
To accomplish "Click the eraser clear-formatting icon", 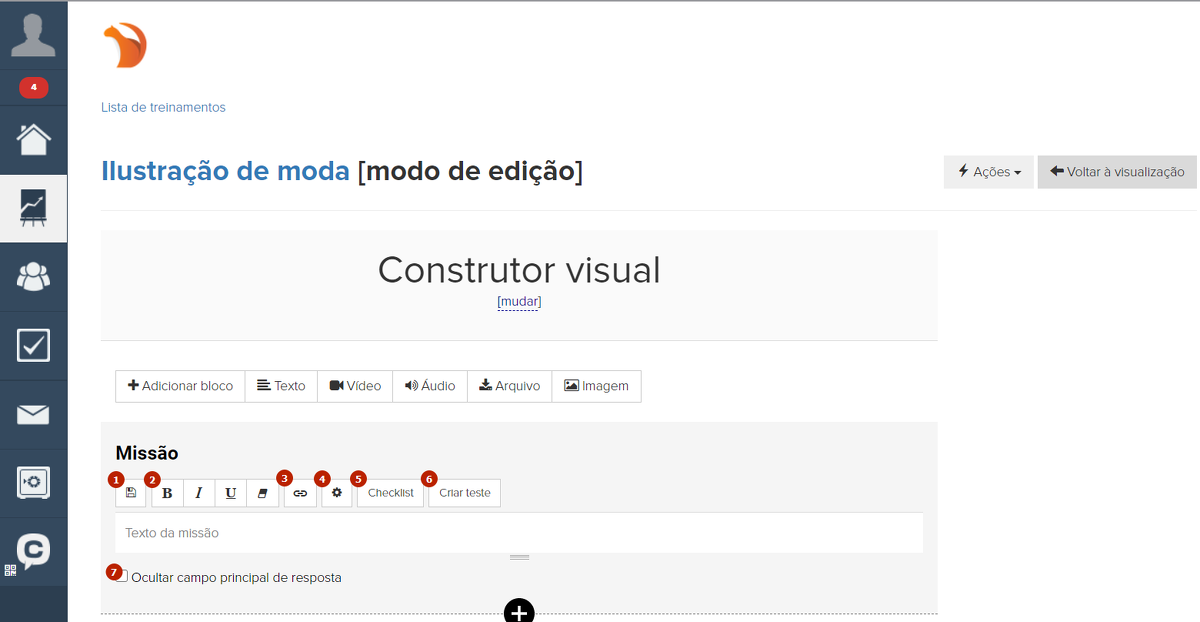I will [263, 493].
